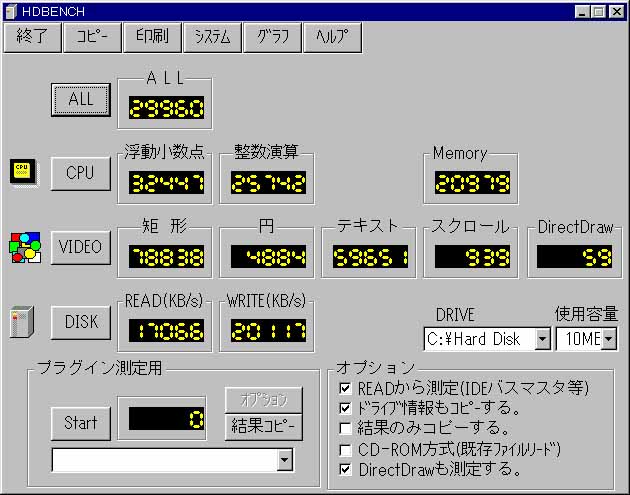Image resolution: width=630 pixels, height=495 pixels.
Task: Start the DISK benchmark button
Action: click(x=81, y=322)
